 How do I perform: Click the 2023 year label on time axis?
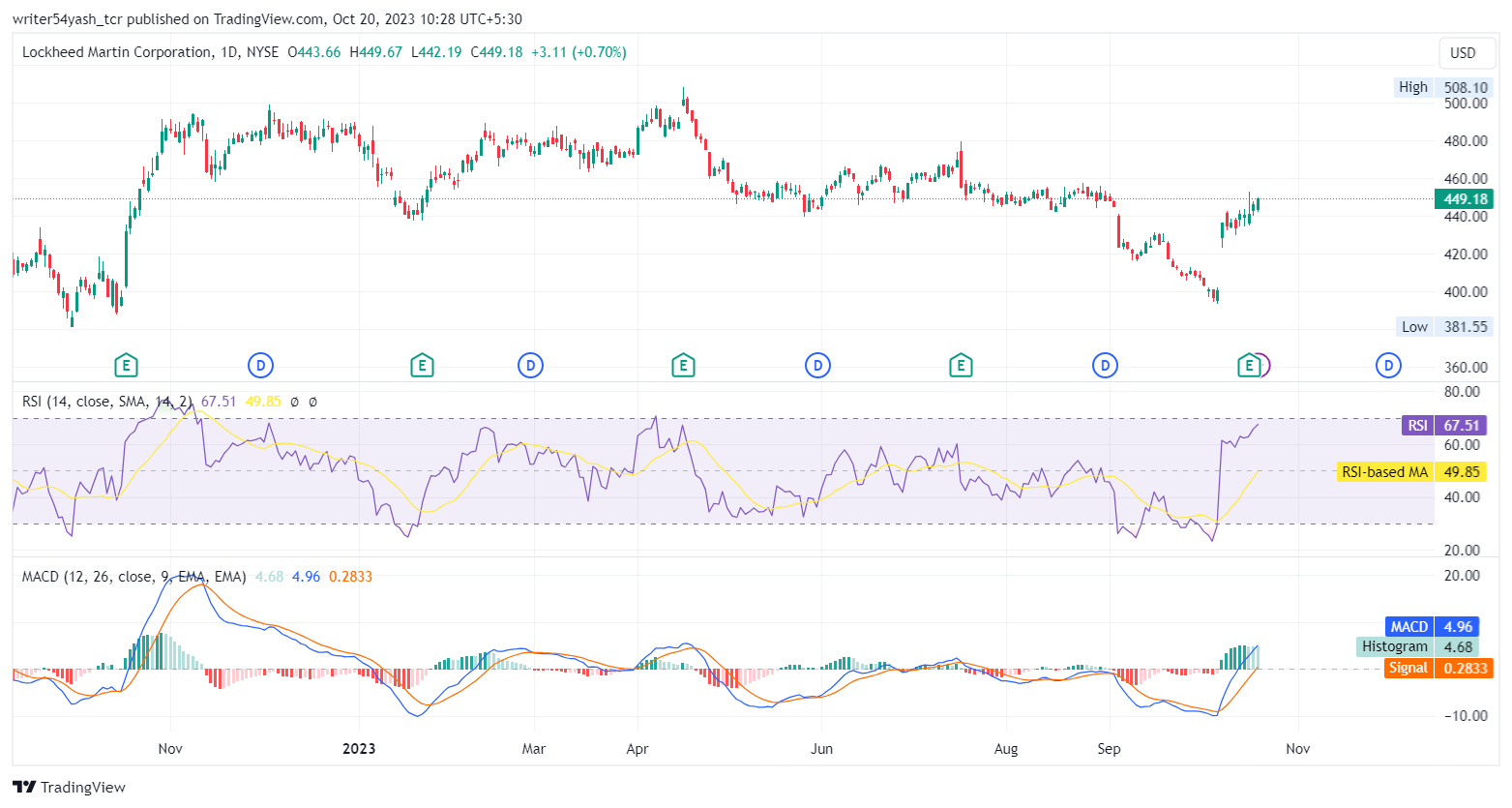pos(359,749)
